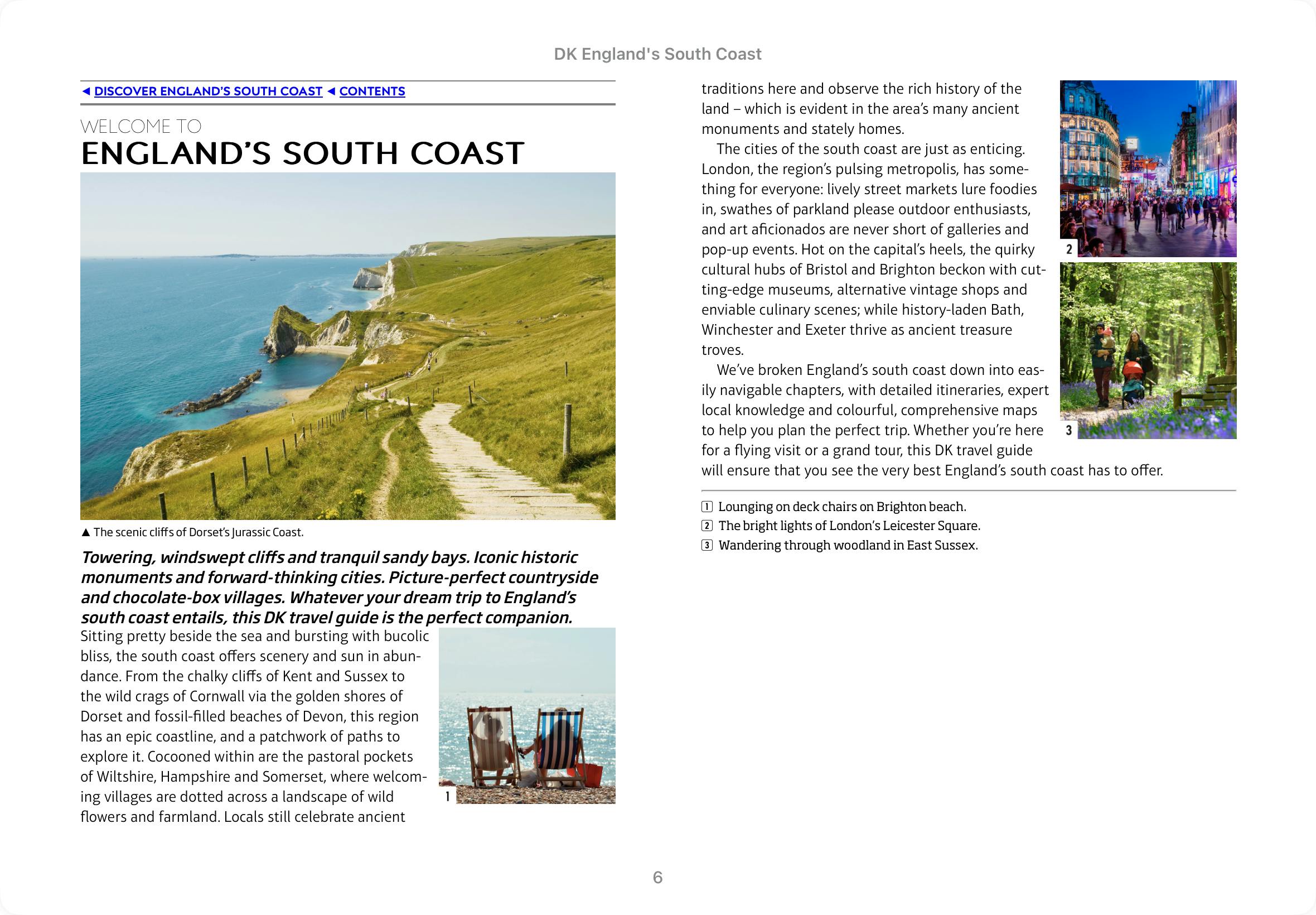Click the Leicester Square caption text

[x=849, y=526]
